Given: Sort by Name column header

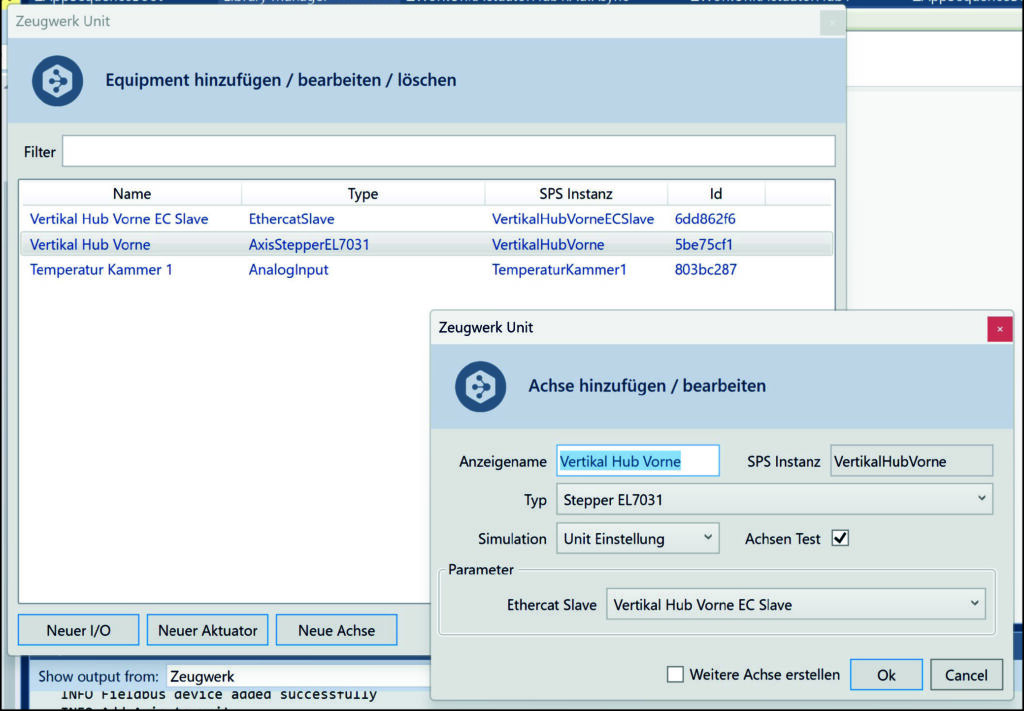Looking at the screenshot, I should click(131, 193).
